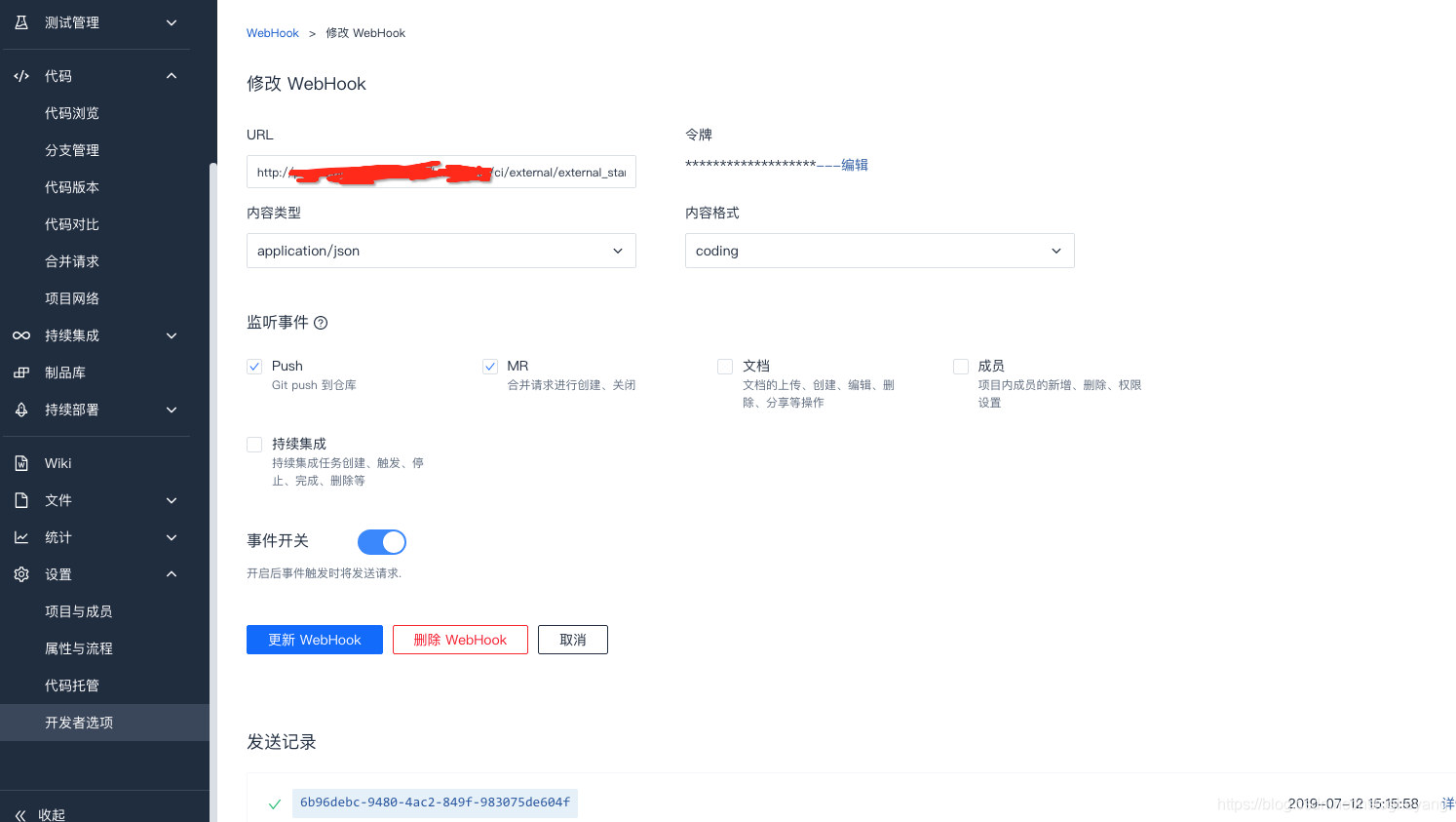
Task: Open 项目网络 in sidebar
Action: (x=72, y=298)
